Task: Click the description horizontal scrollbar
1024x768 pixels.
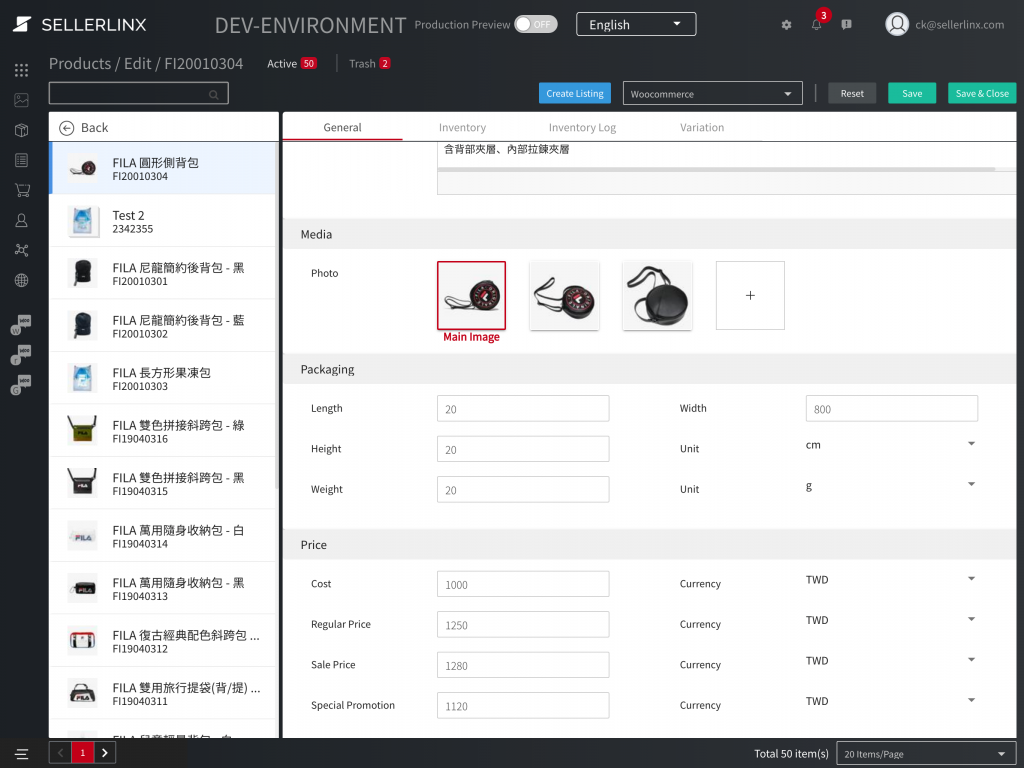Action: pos(716,169)
